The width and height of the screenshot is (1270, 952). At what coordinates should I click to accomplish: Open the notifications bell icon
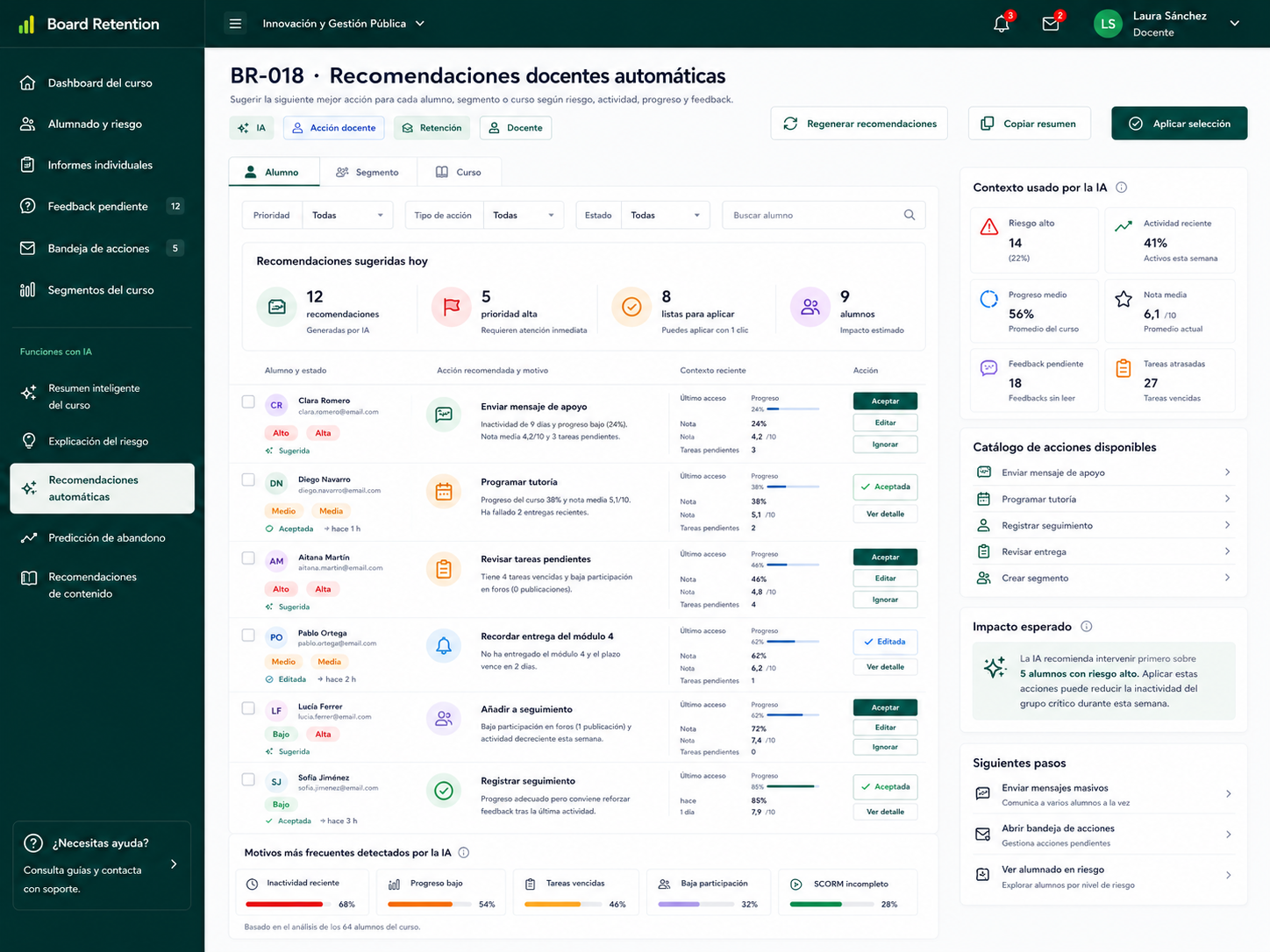[1002, 24]
